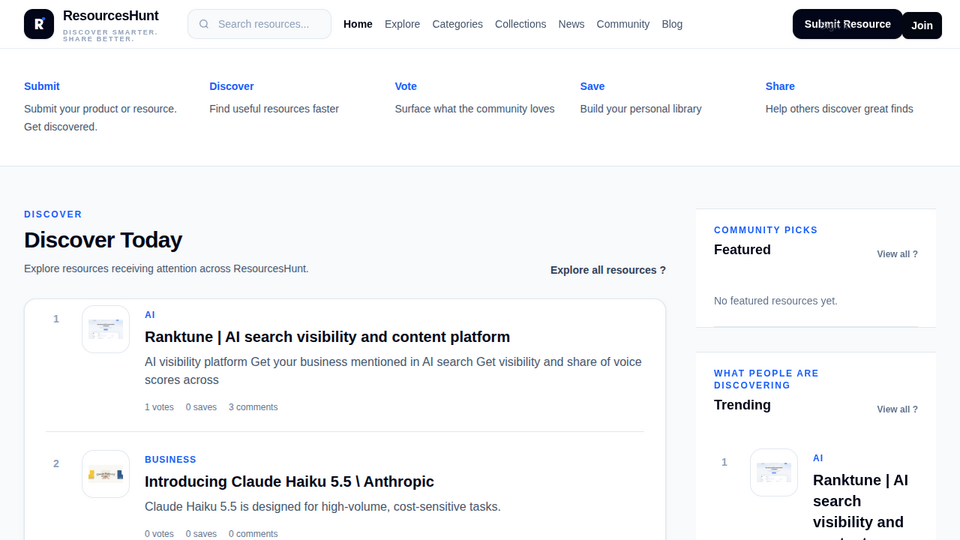The image size is (960, 540).
Task: Click the search magnifier icon
Action: coord(204,24)
